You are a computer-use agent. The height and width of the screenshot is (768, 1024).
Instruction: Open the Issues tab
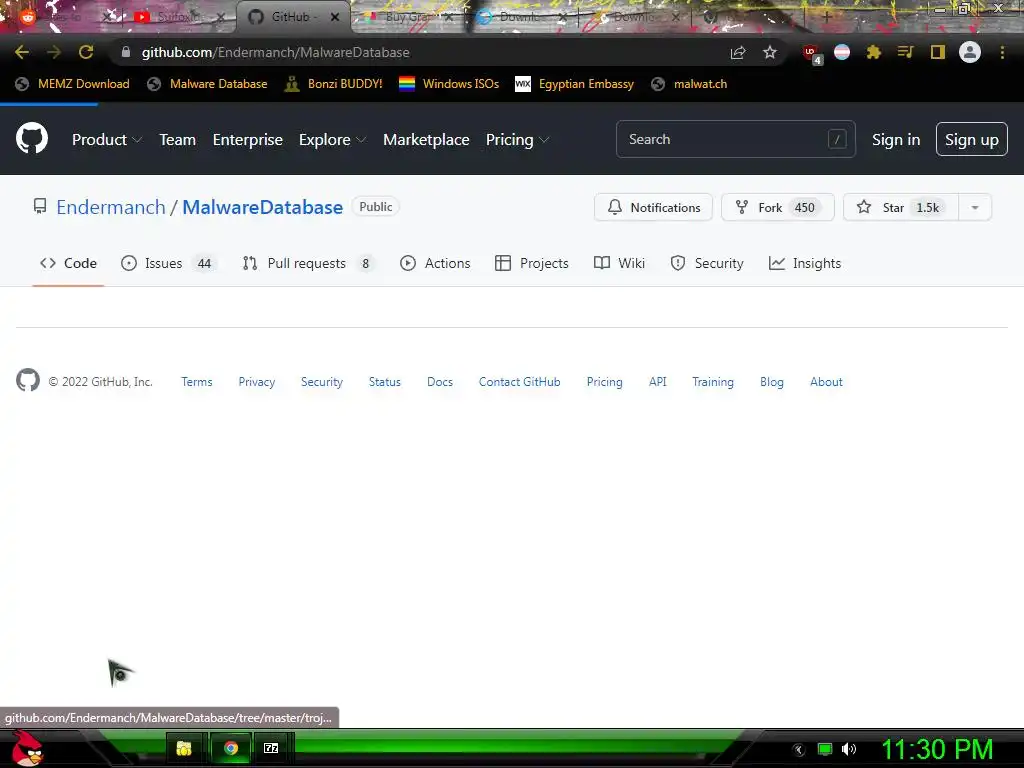(x=169, y=263)
